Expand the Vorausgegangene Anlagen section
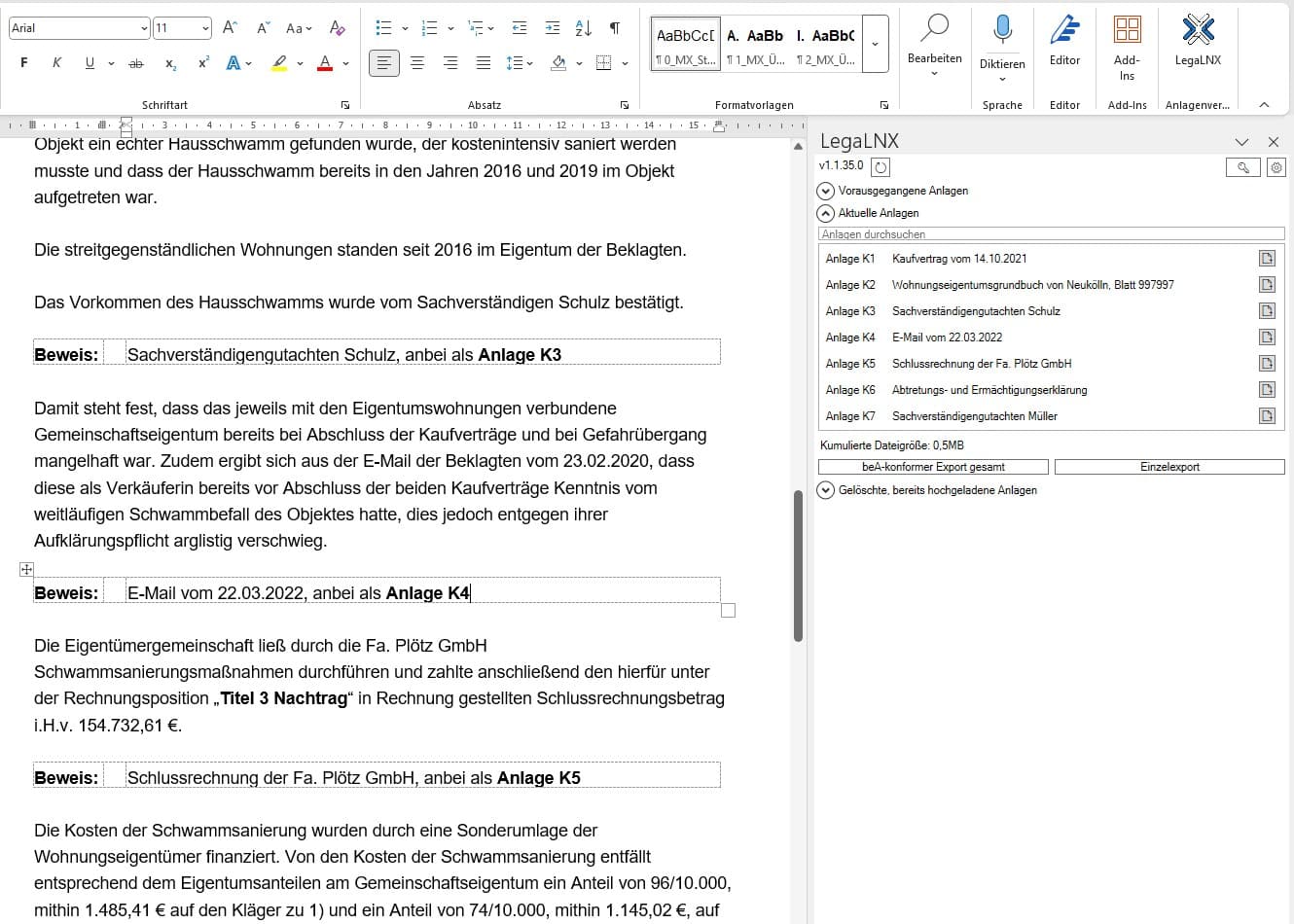This screenshot has height=924, width=1294. click(x=826, y=191)
